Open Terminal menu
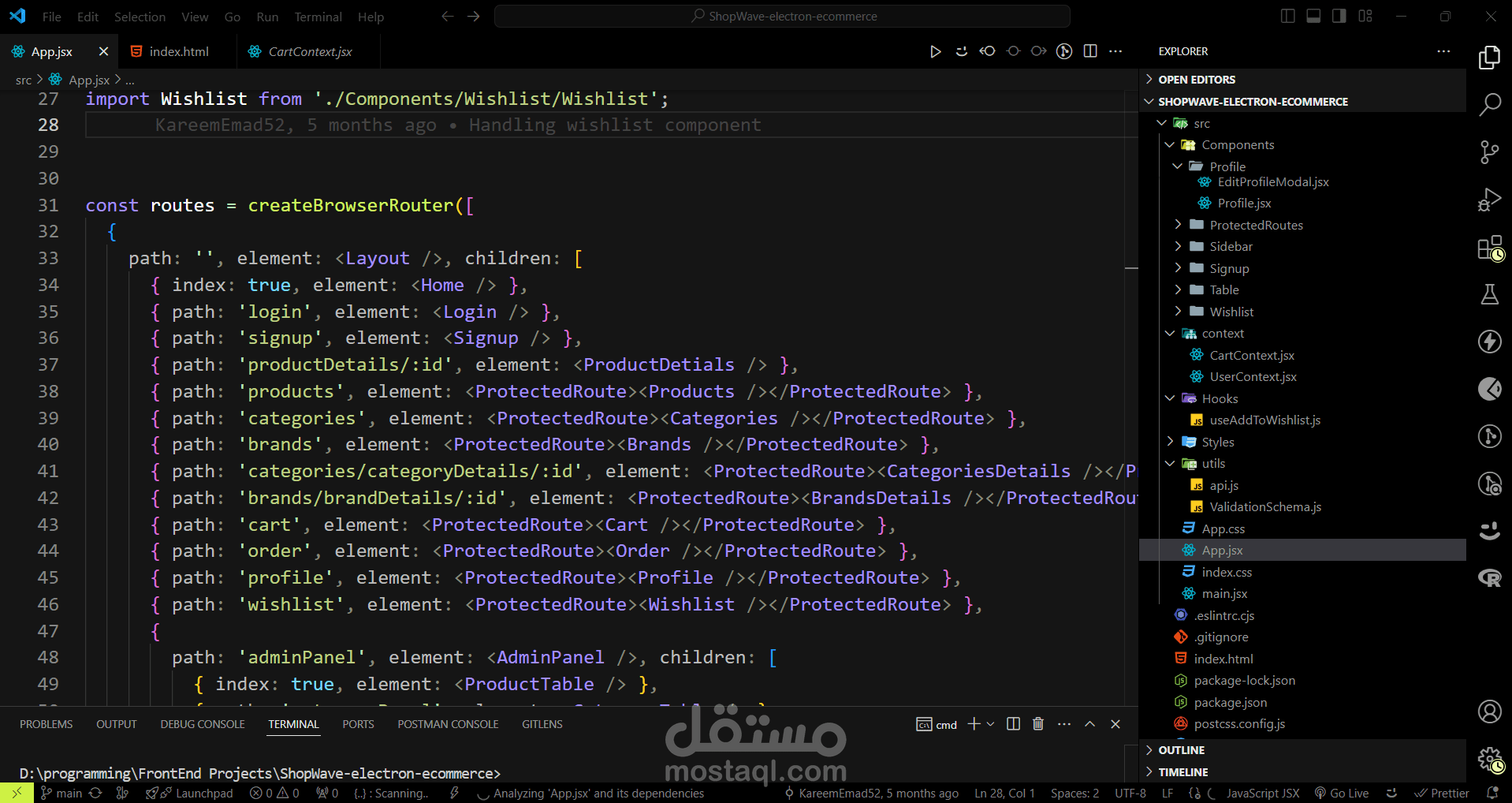 click(318, 17)
